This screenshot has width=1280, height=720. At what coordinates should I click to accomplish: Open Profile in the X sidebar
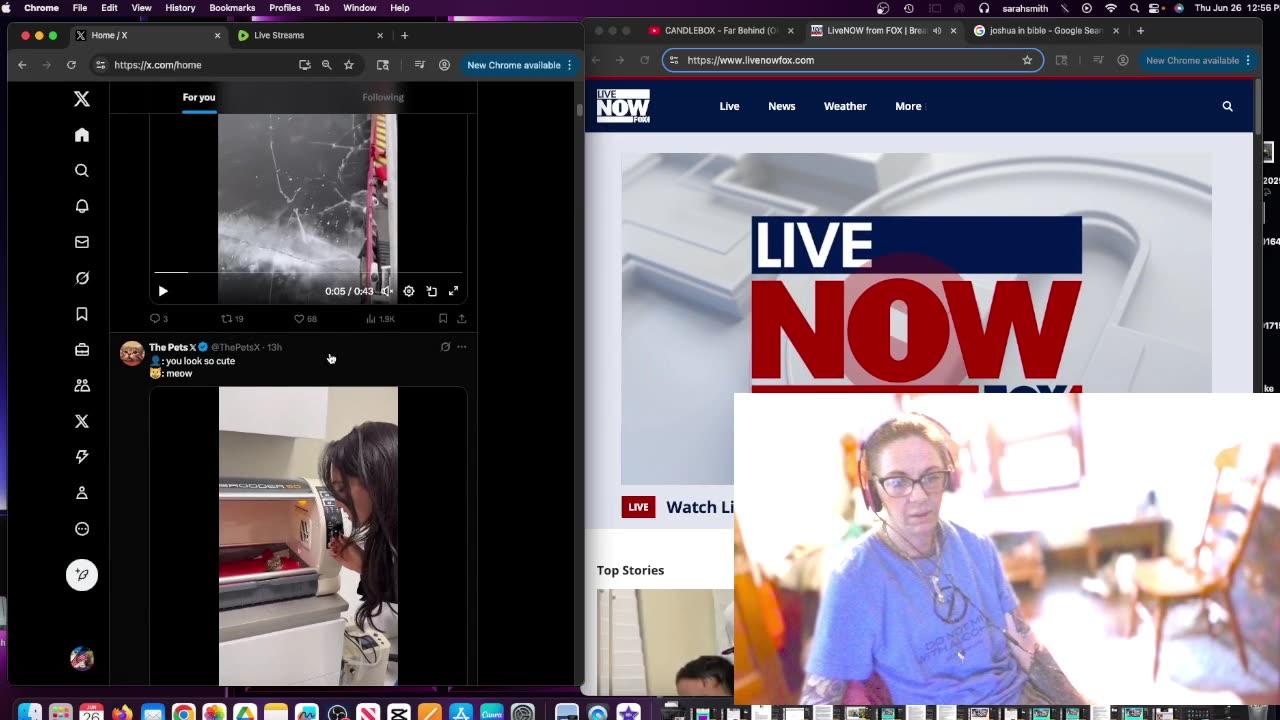(x=82, y=493)
